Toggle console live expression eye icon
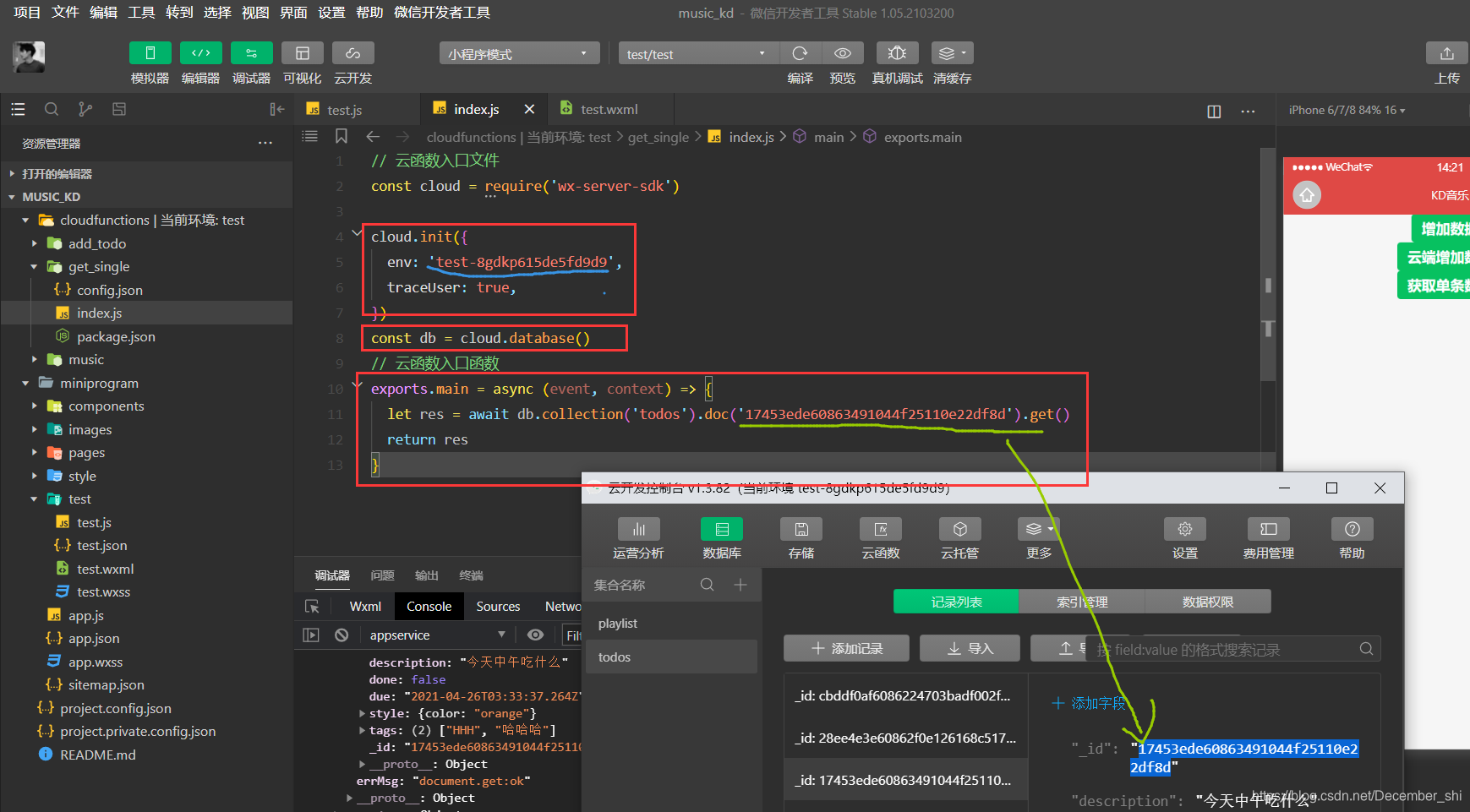The image size is (1470, 812). tap(535, 635)
